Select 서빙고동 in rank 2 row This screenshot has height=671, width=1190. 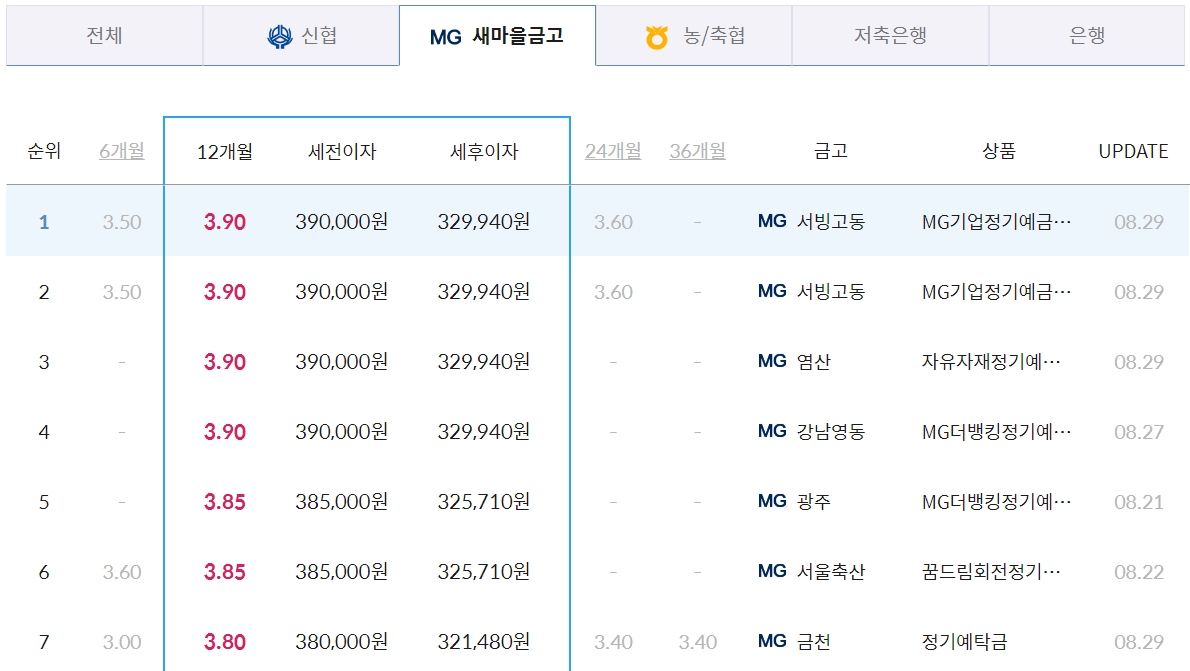click(831, 291)
